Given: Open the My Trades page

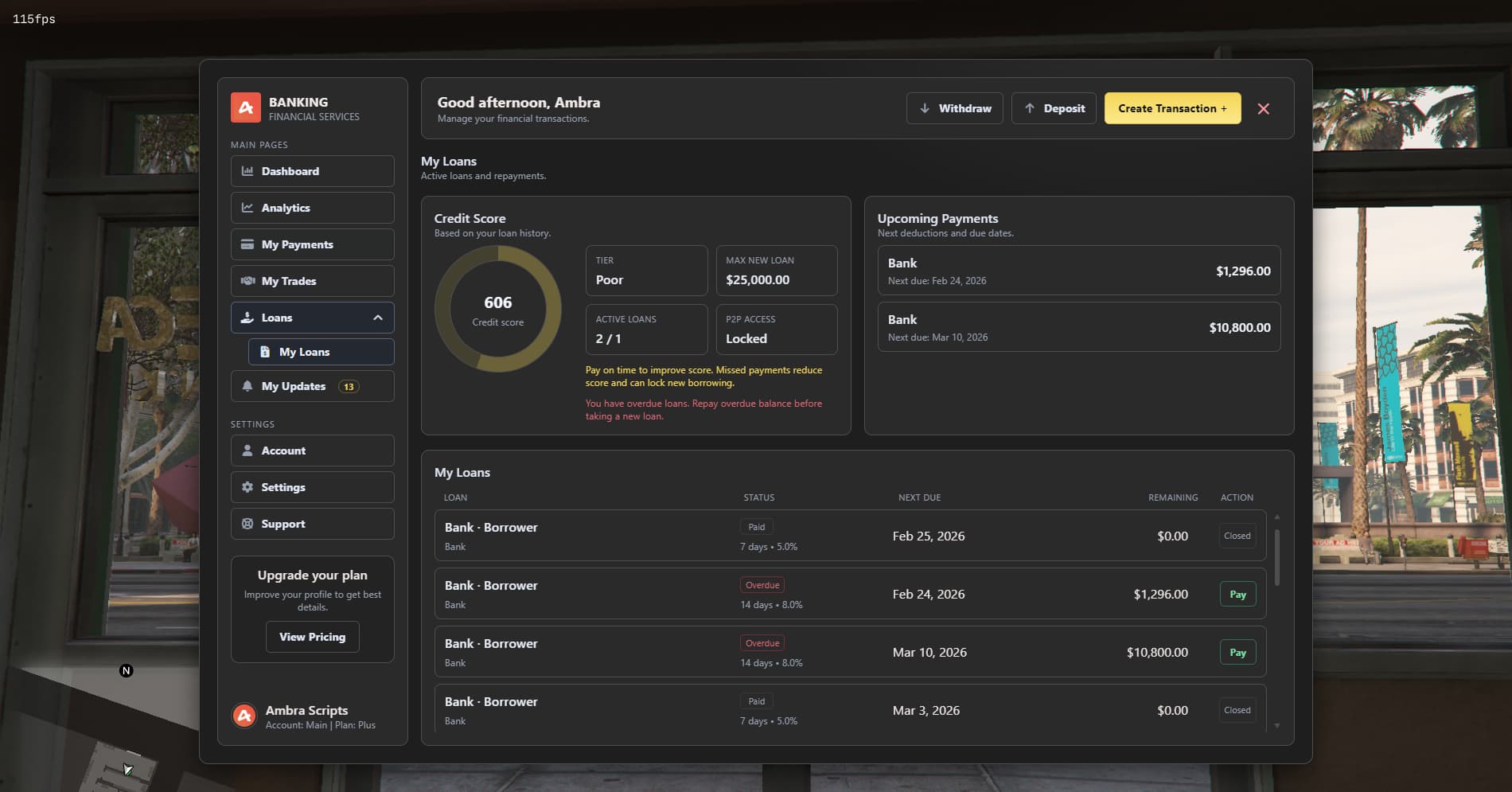Looking at the screenshot, I should (x=313, y=281).
